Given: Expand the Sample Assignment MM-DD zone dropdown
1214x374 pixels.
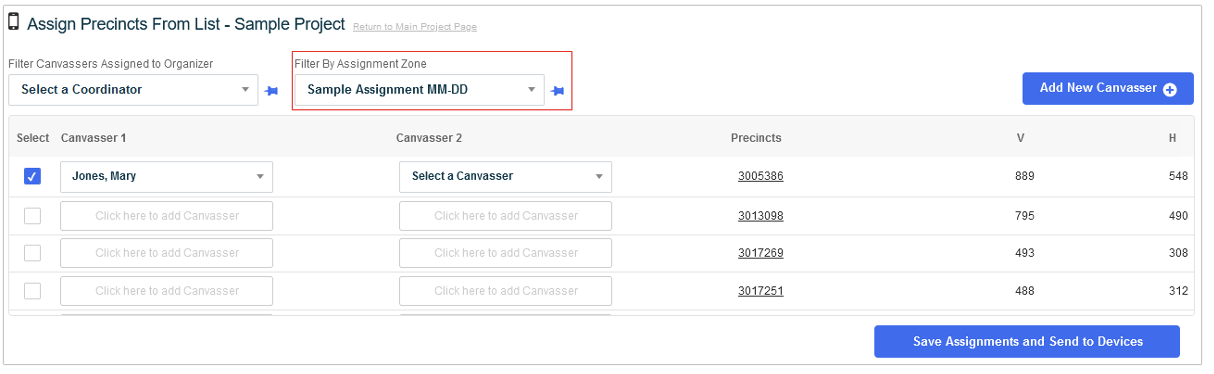Looking at the screenshot, I should [421, 90].
